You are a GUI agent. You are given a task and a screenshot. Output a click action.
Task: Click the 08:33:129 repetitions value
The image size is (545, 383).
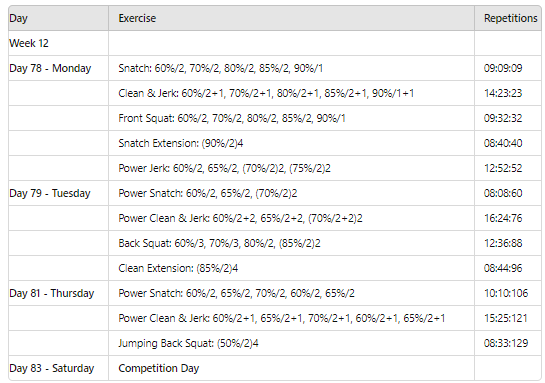tap(508, 343)
